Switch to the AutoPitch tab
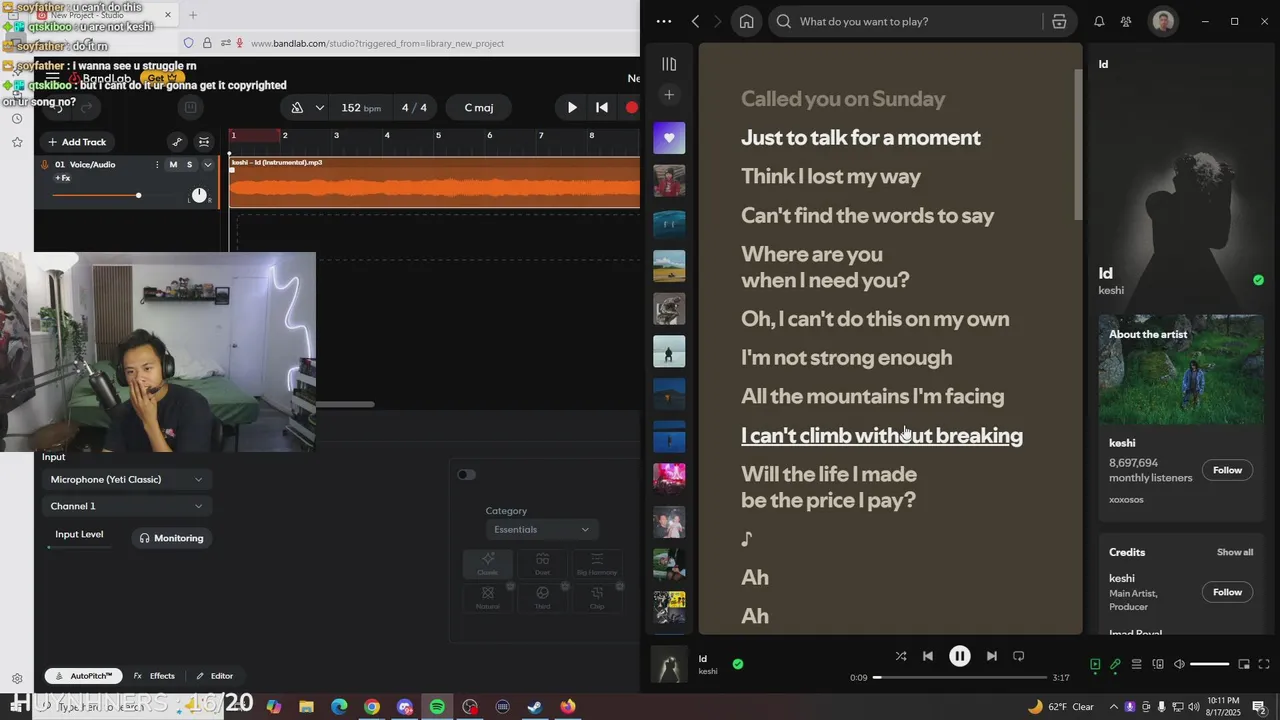1280x720 pixels. point(84,676)
